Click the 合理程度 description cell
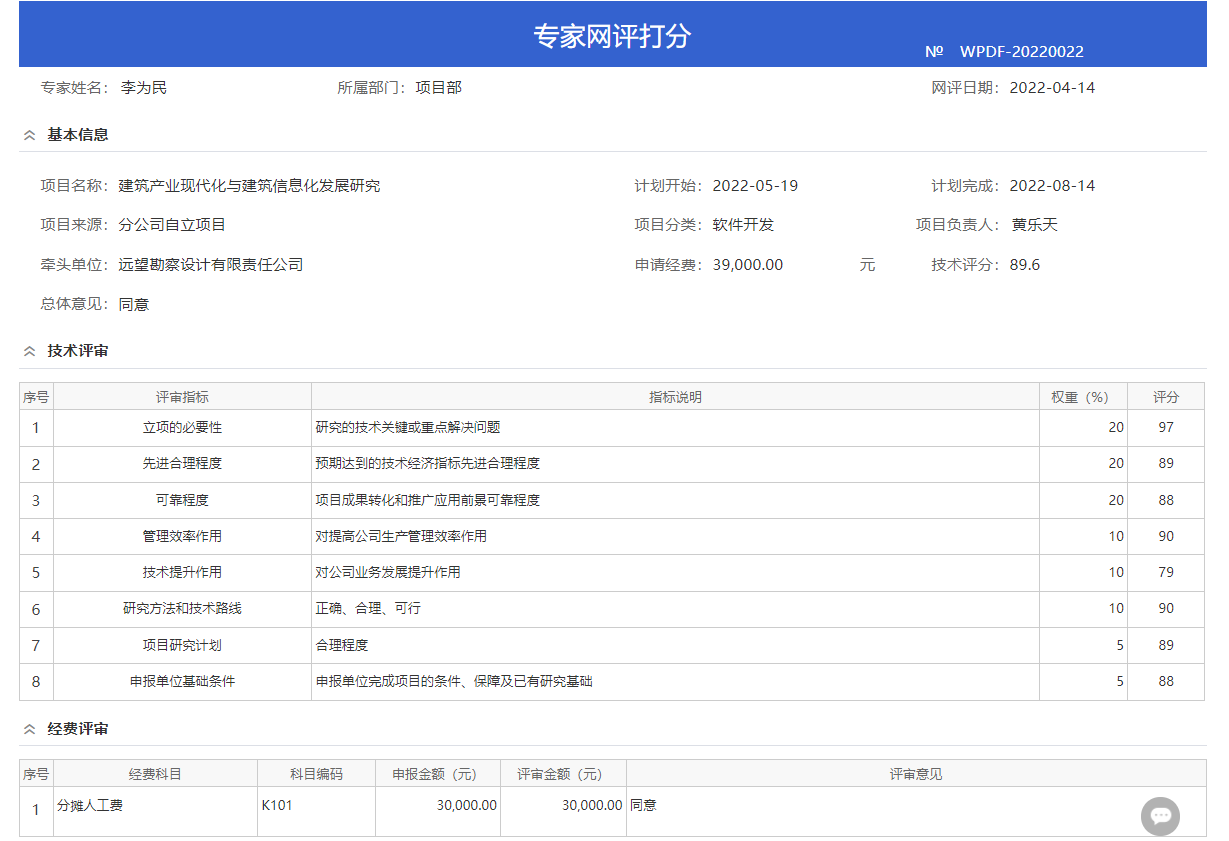The height and width of the screenshot is (841, 1229). (x=675, y=645)
